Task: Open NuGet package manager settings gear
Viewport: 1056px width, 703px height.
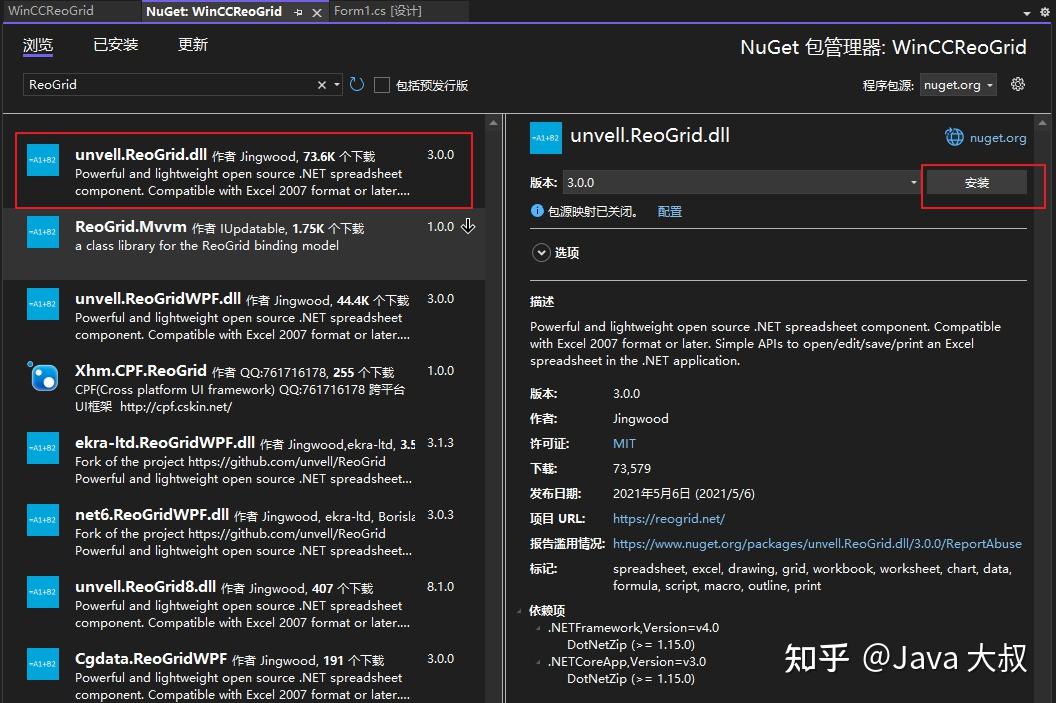Action: point(1017,85)
